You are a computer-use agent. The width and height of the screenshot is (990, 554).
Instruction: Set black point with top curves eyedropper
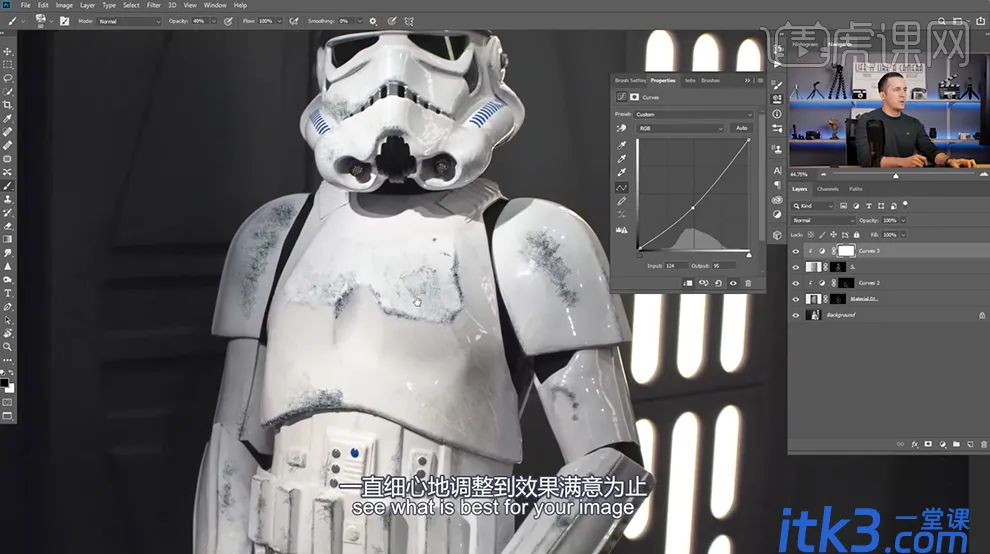tap(621, 145)
